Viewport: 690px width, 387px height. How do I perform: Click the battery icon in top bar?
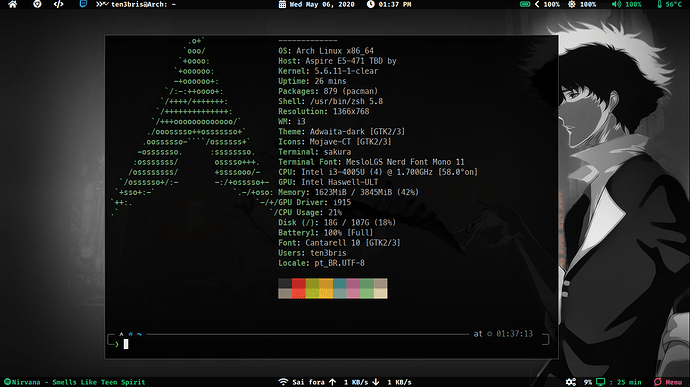tap(525, 4)
